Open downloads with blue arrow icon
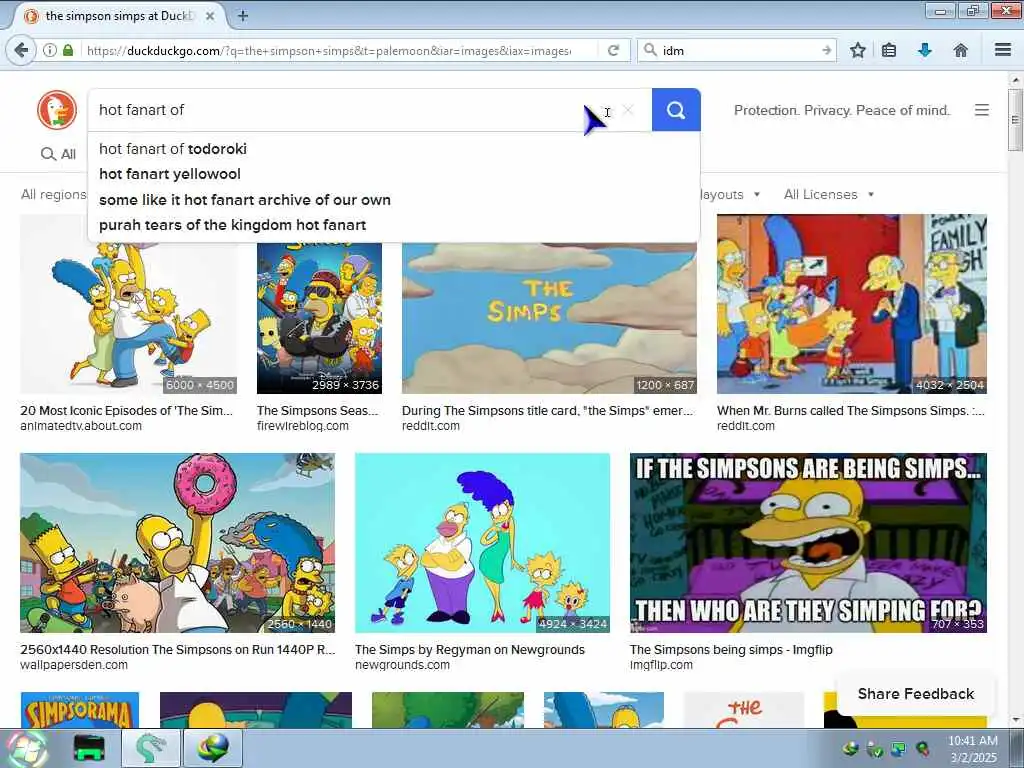1024x768 pixels. click(x=925, y=50)
